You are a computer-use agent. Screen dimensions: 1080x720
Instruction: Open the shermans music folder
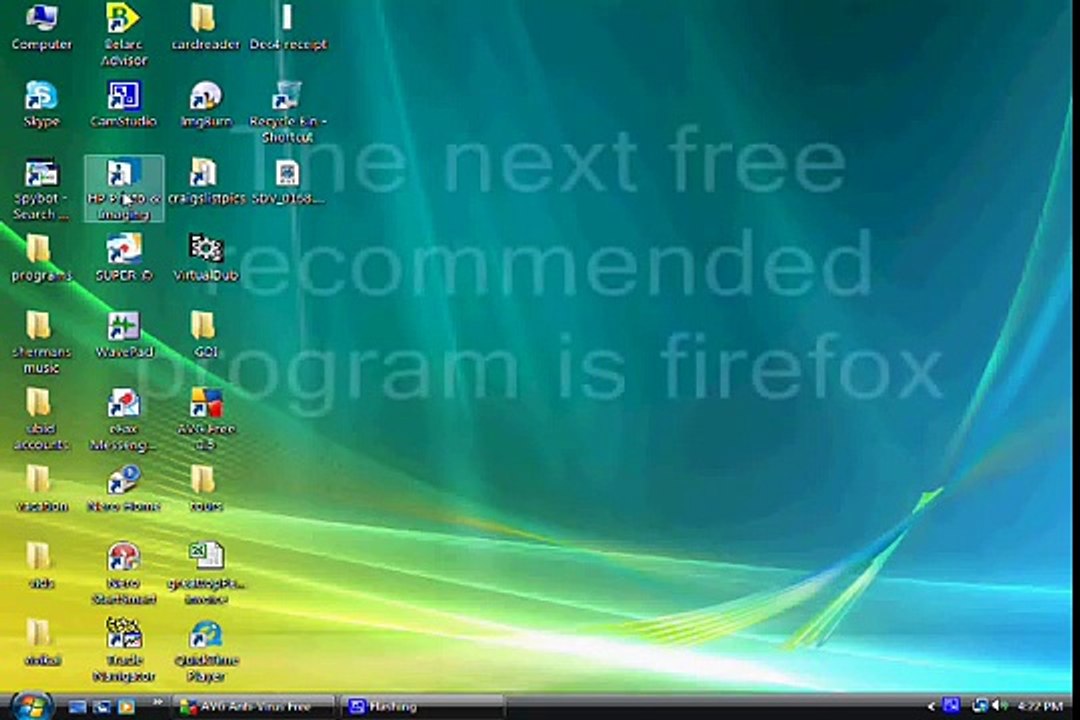tap(41, 343)
